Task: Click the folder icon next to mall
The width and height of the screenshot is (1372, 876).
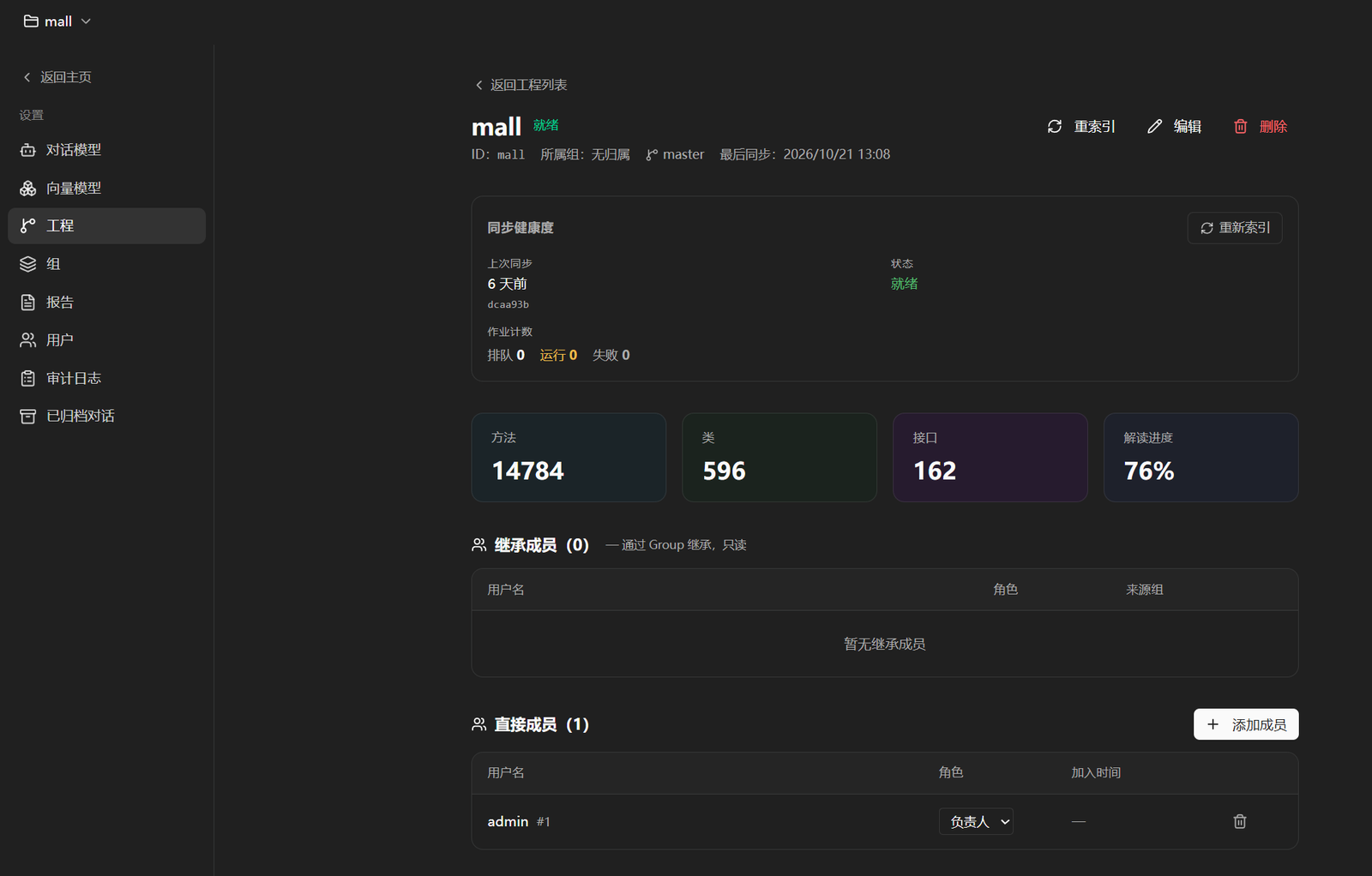Action: pyautogui.click(x=31, y=21)
